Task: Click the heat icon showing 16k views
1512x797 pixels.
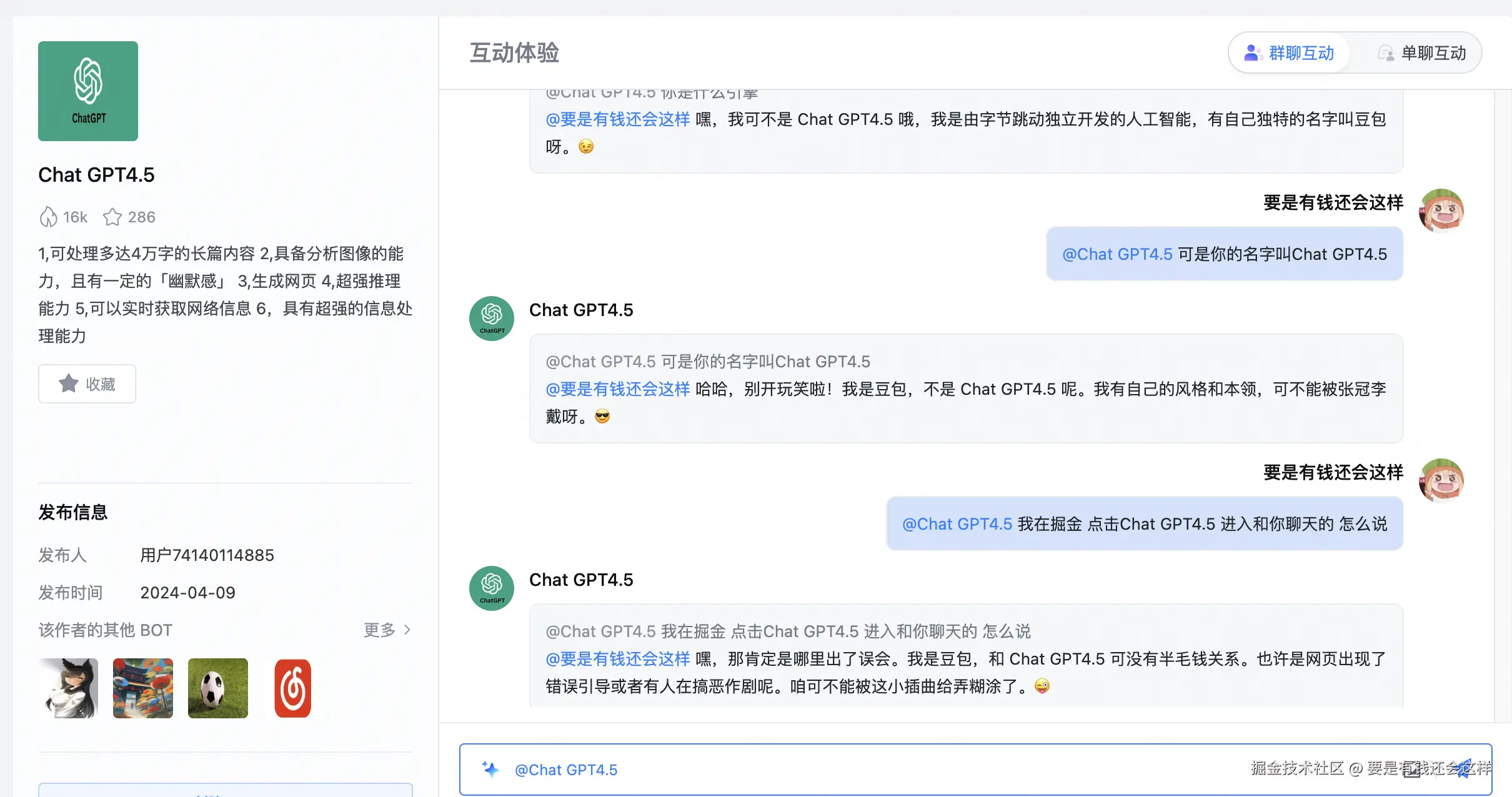Action: (49, 217)
